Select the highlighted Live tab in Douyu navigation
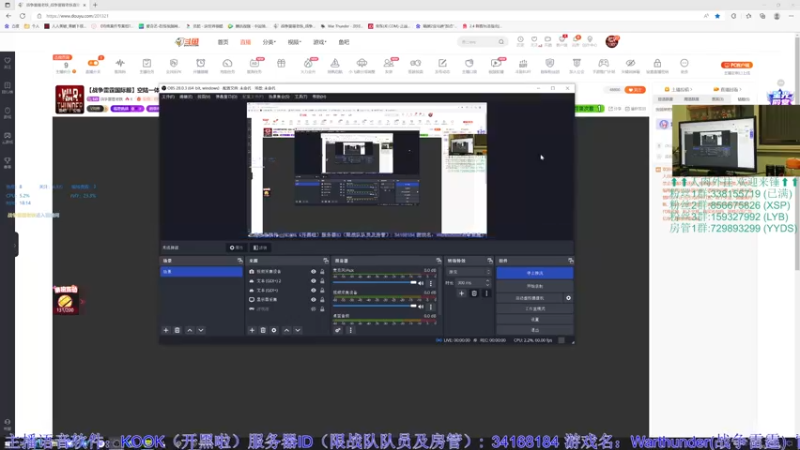Image resolution: width=800 pixels, height=450 pixels. tap(245, 42)
